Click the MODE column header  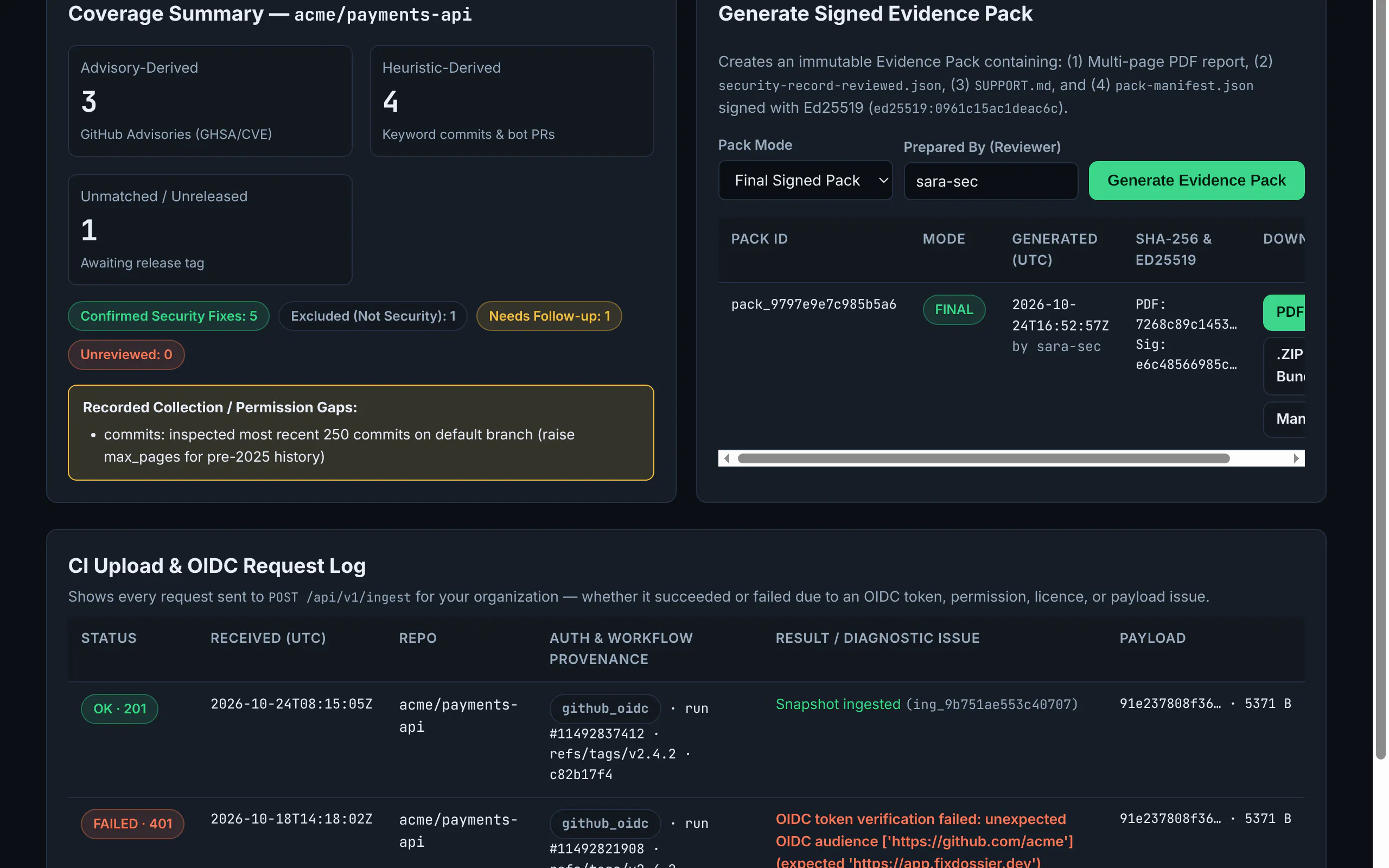[x=944, y=239]
